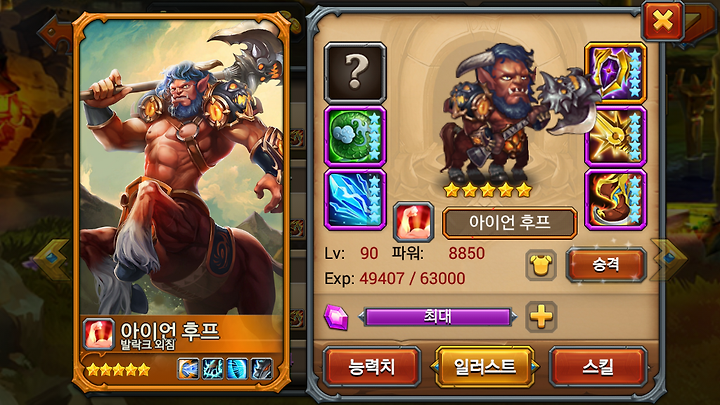This screenshot has width=720, height=405.
Task: Add gems with the yellow plus button
Action: tap(541, 317)
